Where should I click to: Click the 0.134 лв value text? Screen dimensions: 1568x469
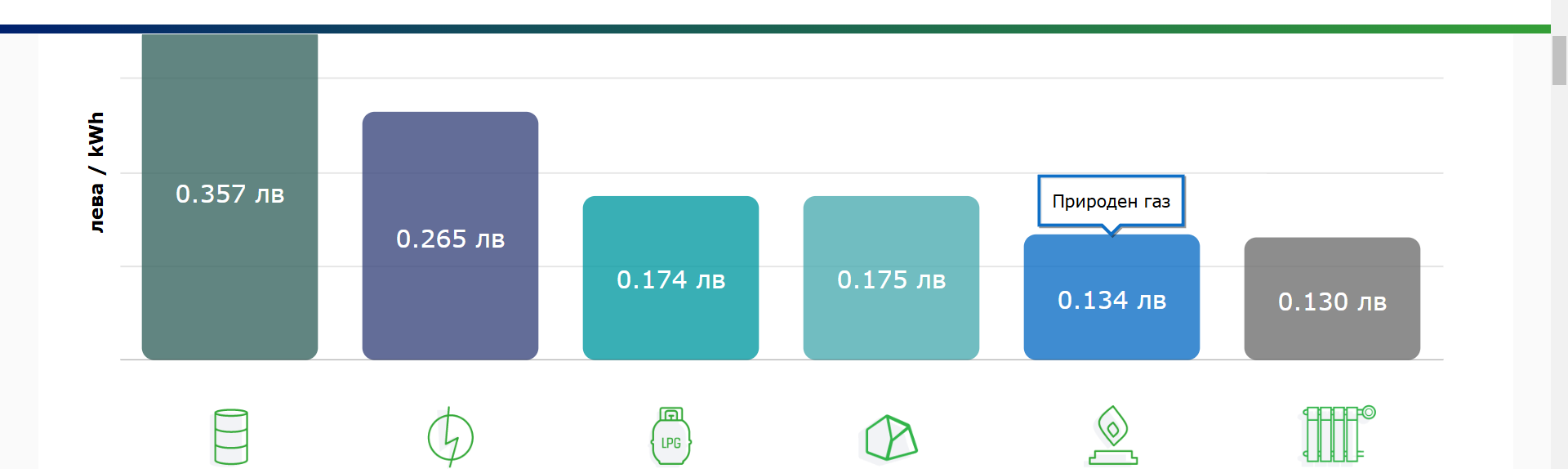tap(1111, 300)
